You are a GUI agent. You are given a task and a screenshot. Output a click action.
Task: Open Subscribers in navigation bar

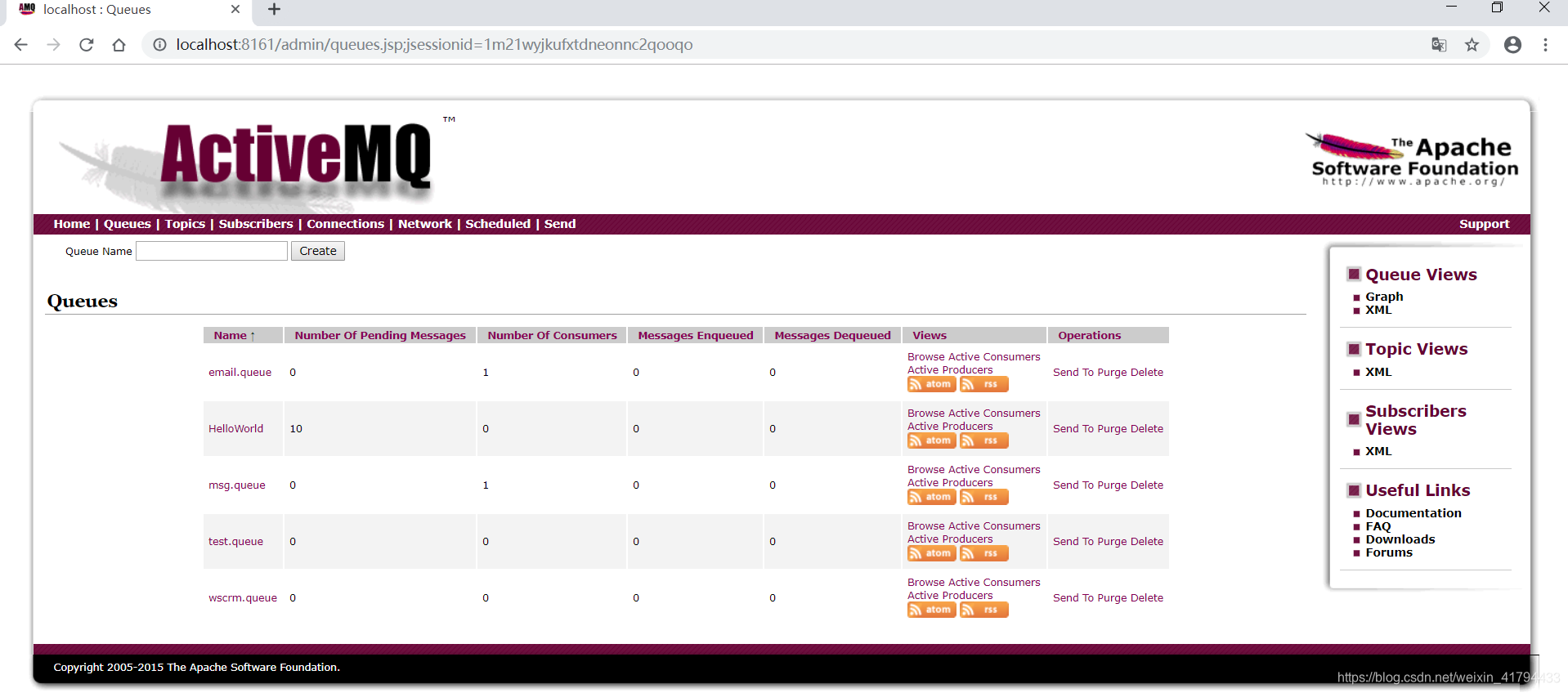click(256, 224)
